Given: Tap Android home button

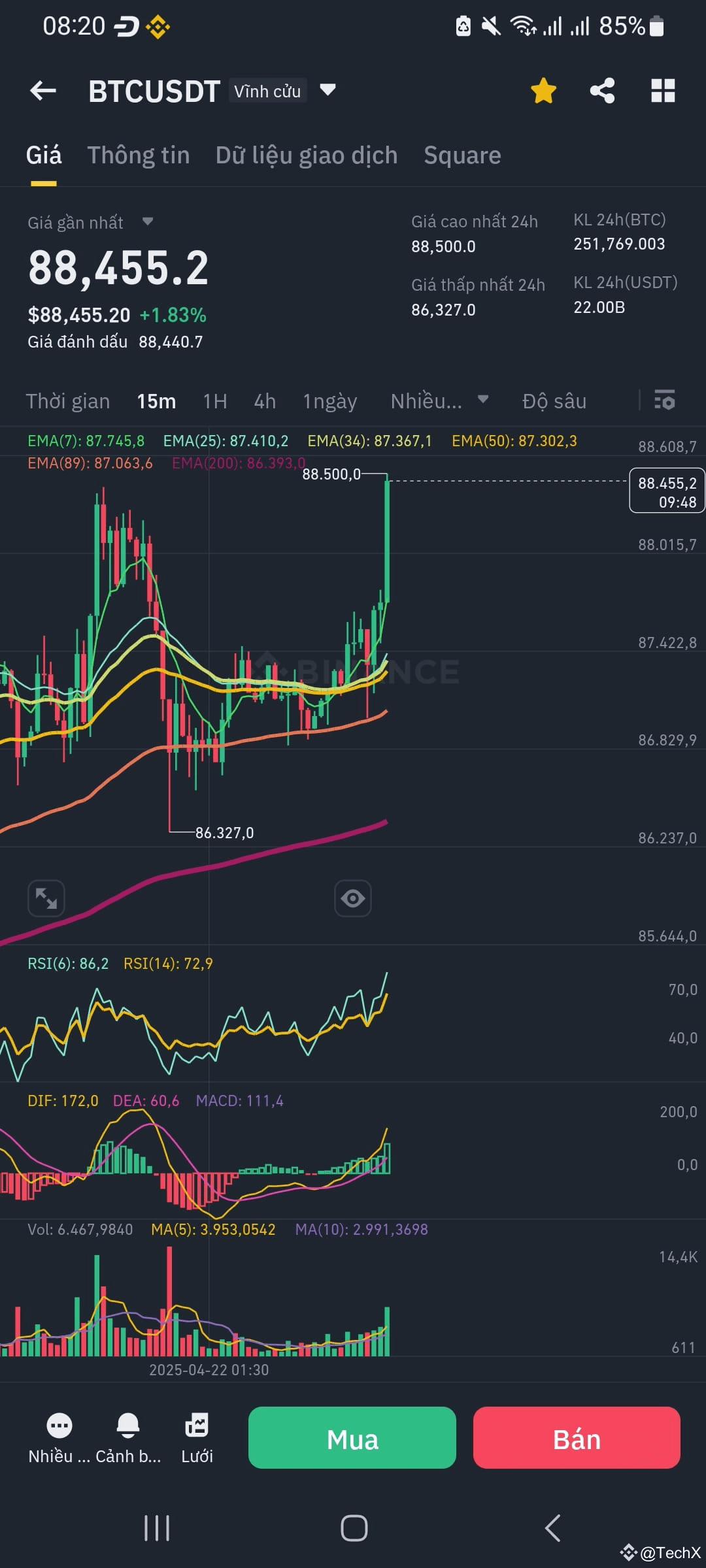Looking at the screenshot, I should 354,1528.
